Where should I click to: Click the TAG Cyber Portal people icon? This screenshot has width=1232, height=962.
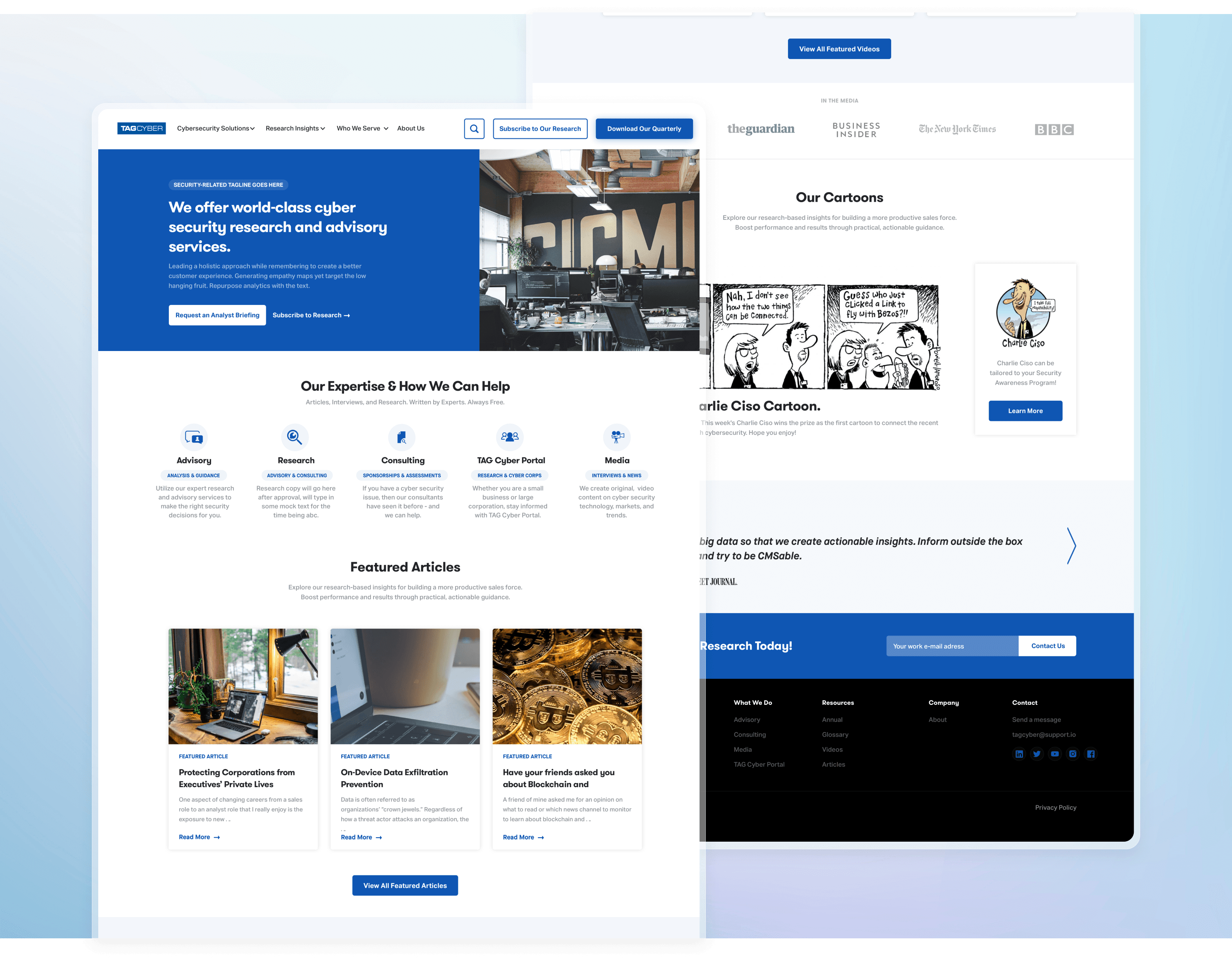[510, 437]
